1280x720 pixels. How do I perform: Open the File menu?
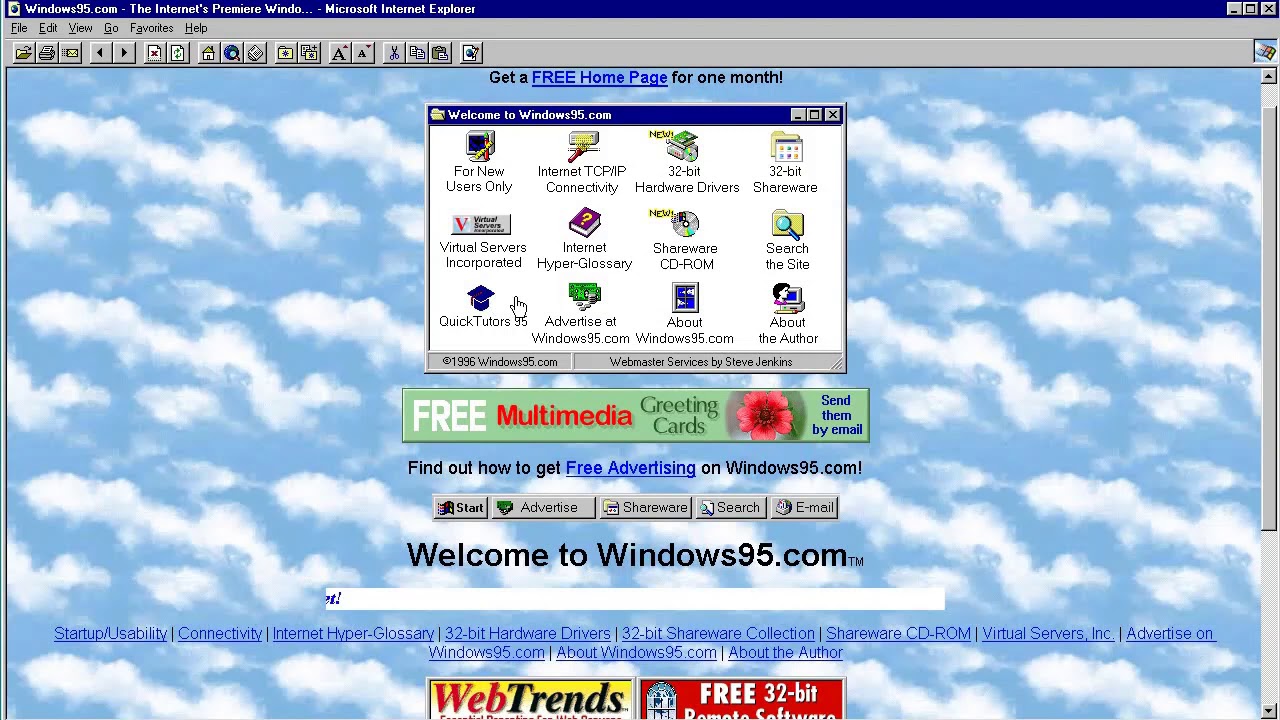coord(19,28)
